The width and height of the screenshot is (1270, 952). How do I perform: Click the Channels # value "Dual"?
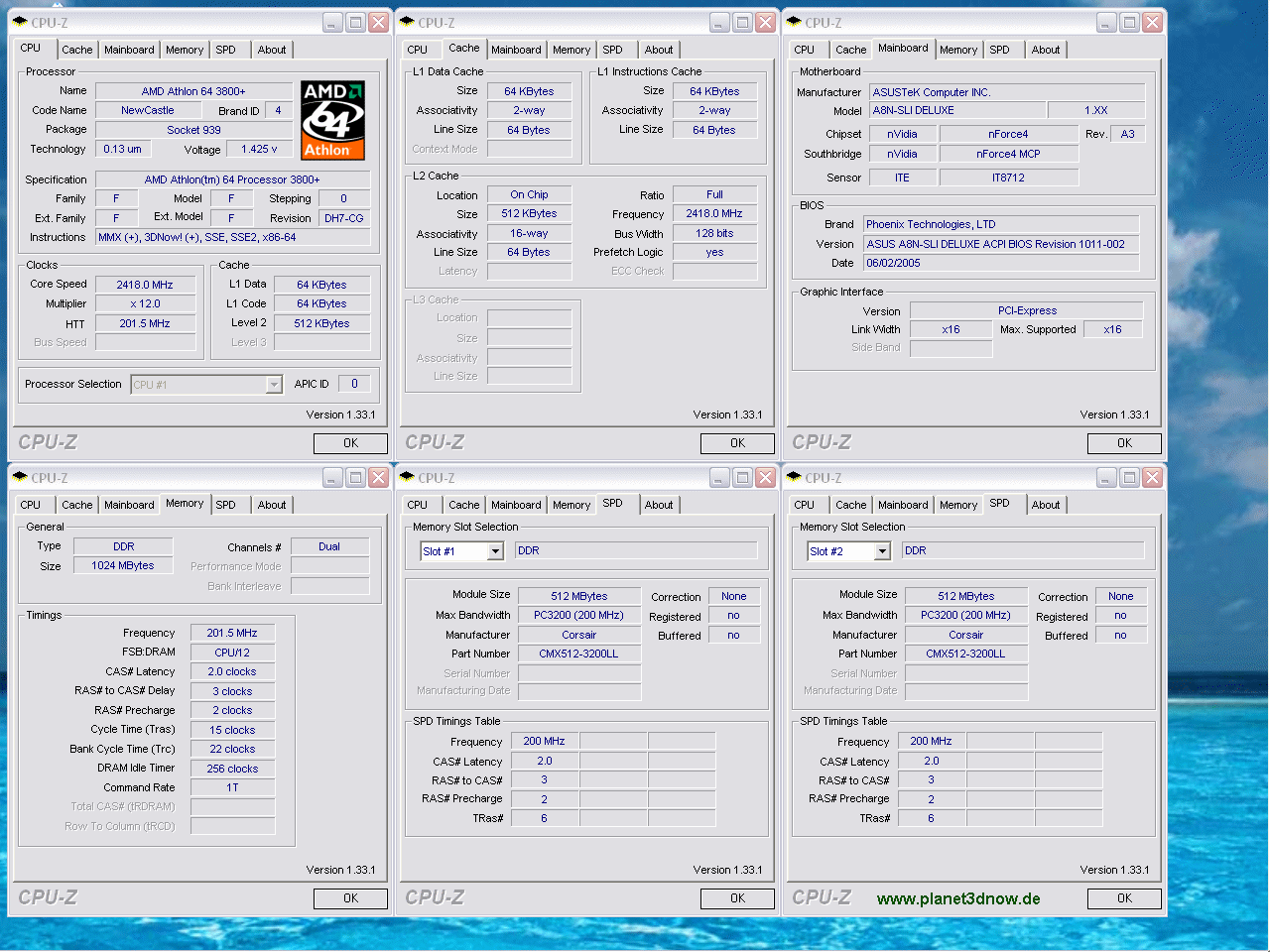click(x=329, y=546)
